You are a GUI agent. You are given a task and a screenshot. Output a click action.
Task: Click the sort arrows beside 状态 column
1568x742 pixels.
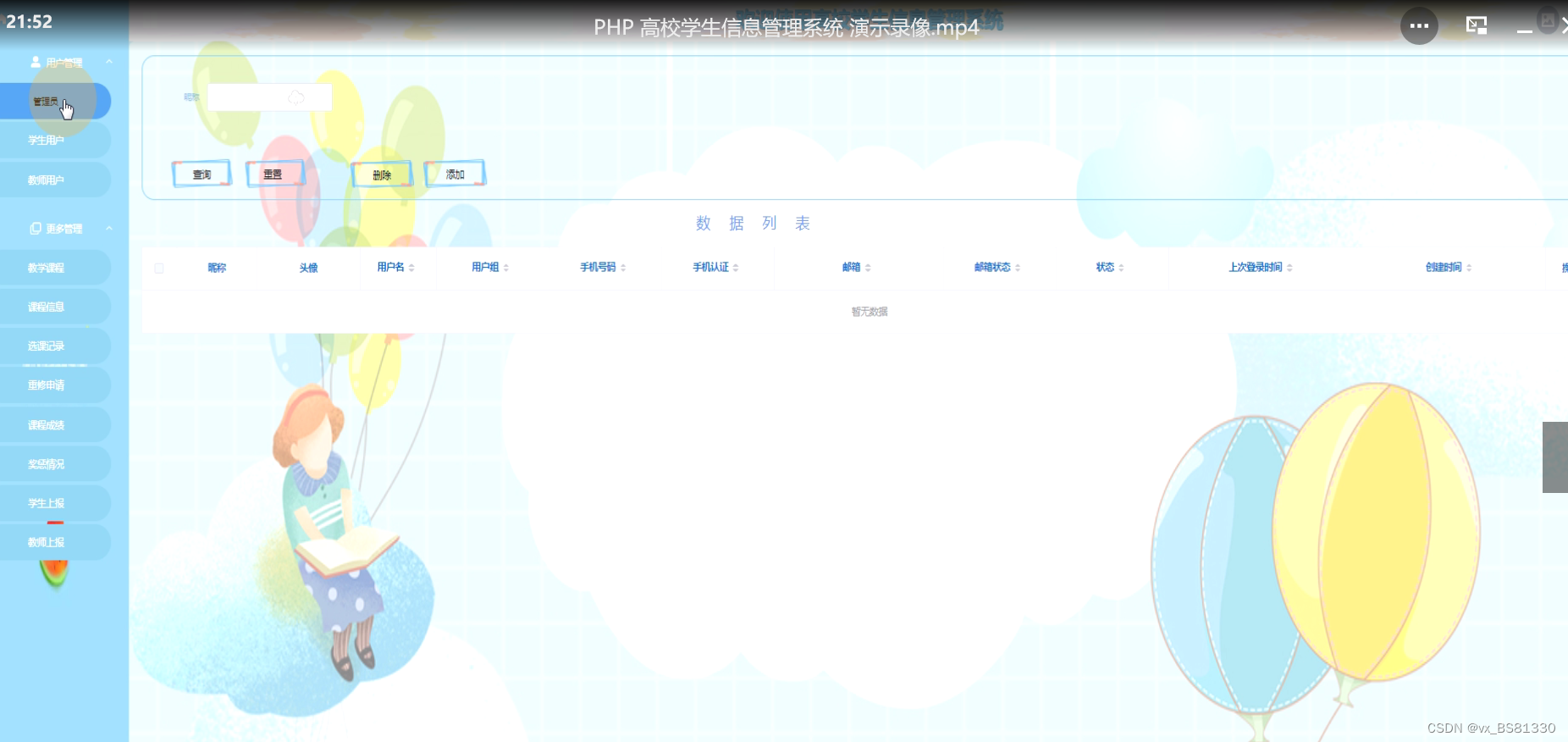(x=1121, y=268)
